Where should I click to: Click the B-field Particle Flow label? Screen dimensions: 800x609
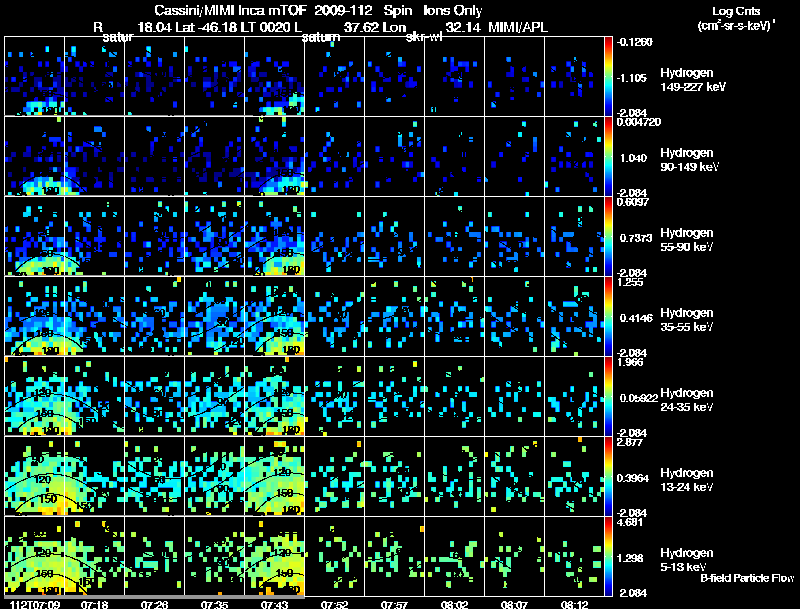pyautogui.click(x=747, y=578)
